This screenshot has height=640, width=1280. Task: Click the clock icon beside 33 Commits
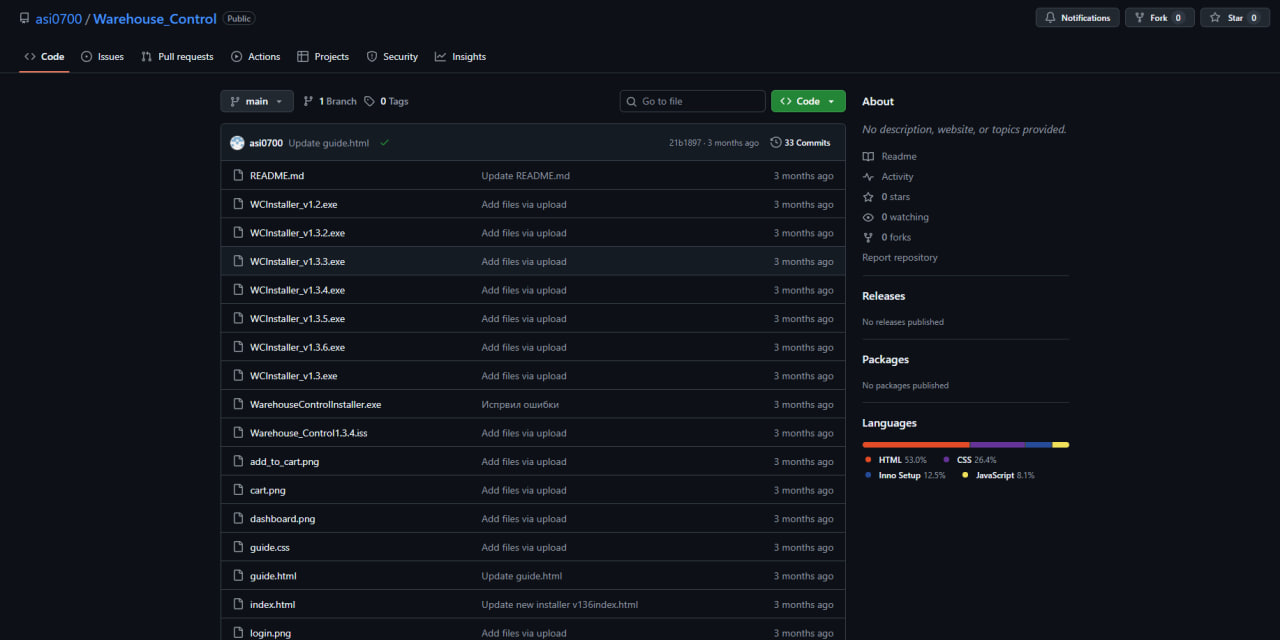(776, 143)
